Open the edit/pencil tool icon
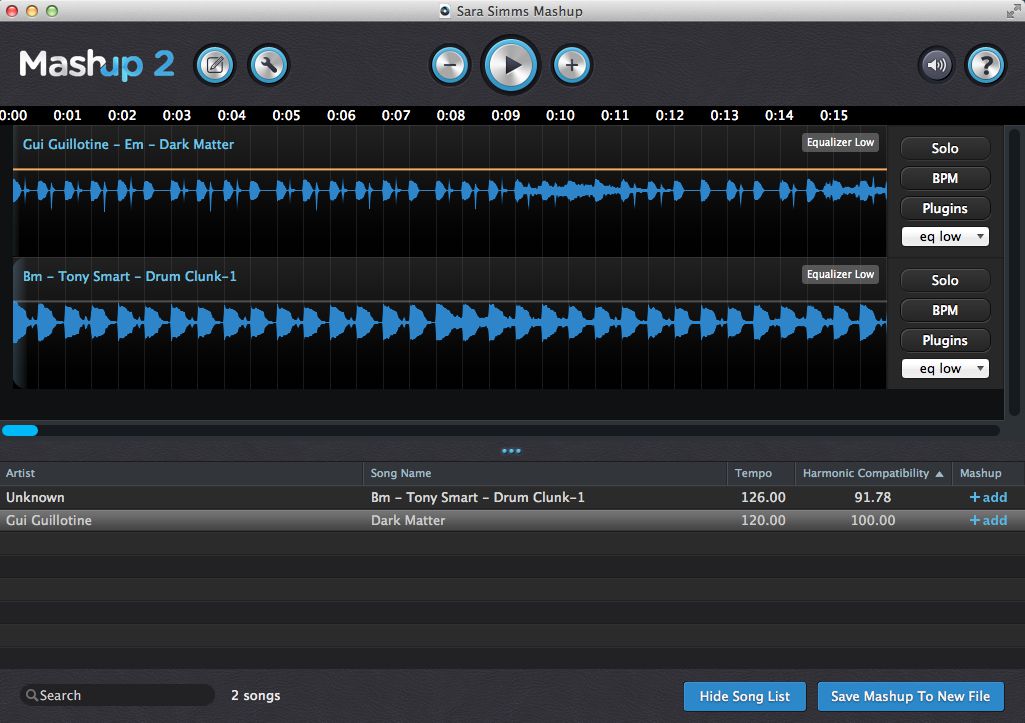Viewport: 1025px width, 723px height. [x=214, y=64]
